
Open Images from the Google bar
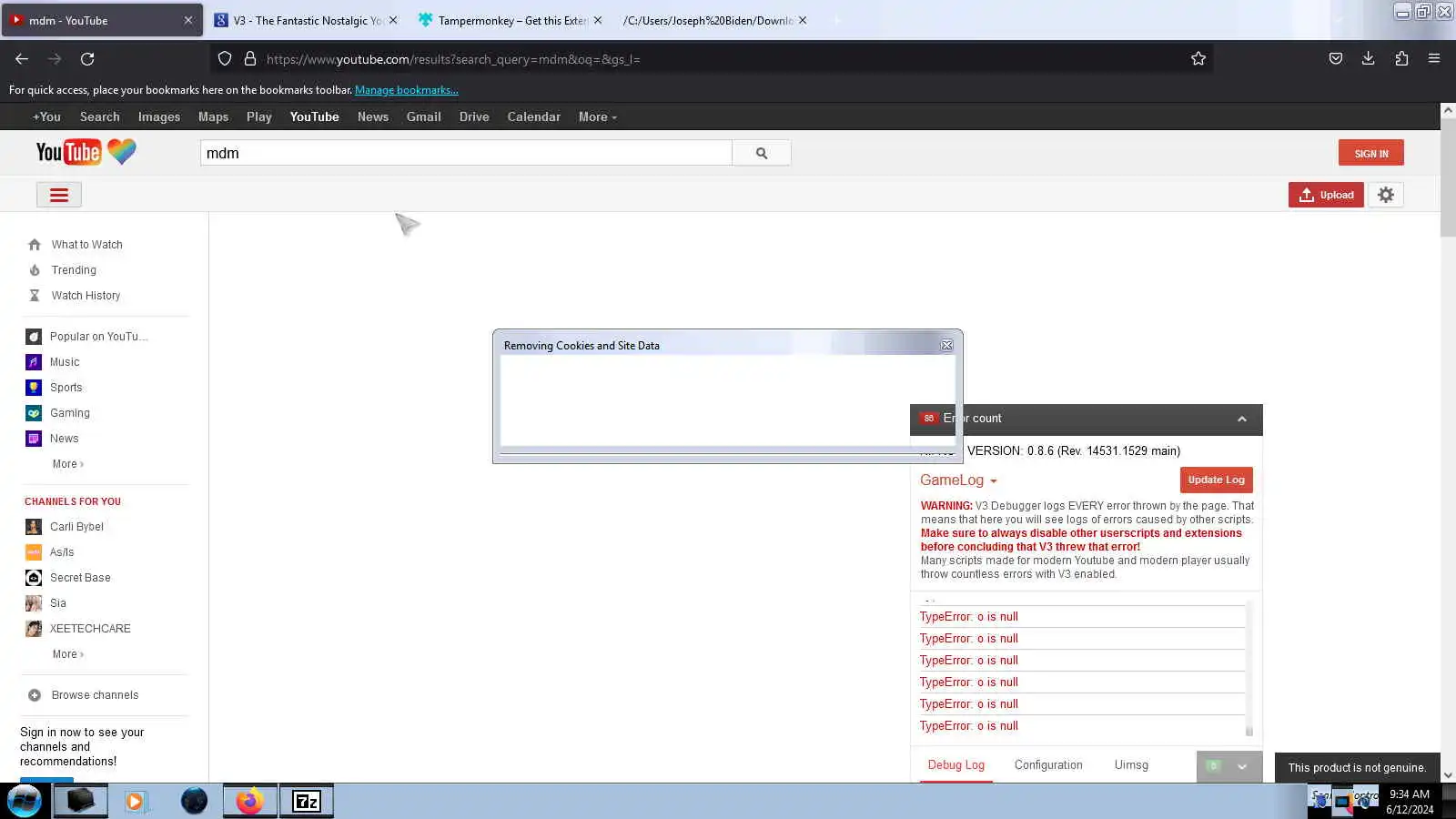(x=159, y=116)
